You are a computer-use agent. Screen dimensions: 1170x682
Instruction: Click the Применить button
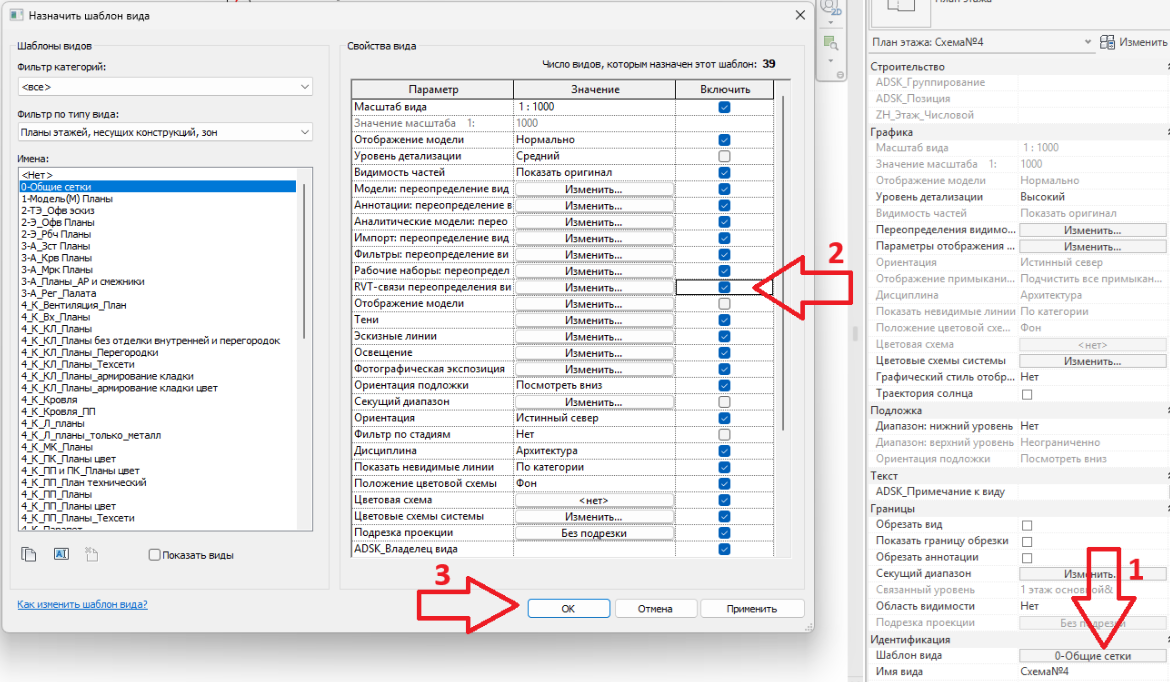click(x=751, y=609)
